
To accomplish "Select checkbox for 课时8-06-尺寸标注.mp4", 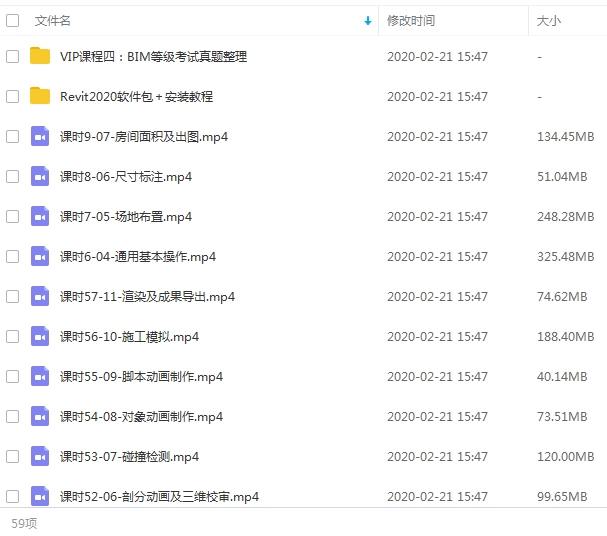I will [12, 176].
